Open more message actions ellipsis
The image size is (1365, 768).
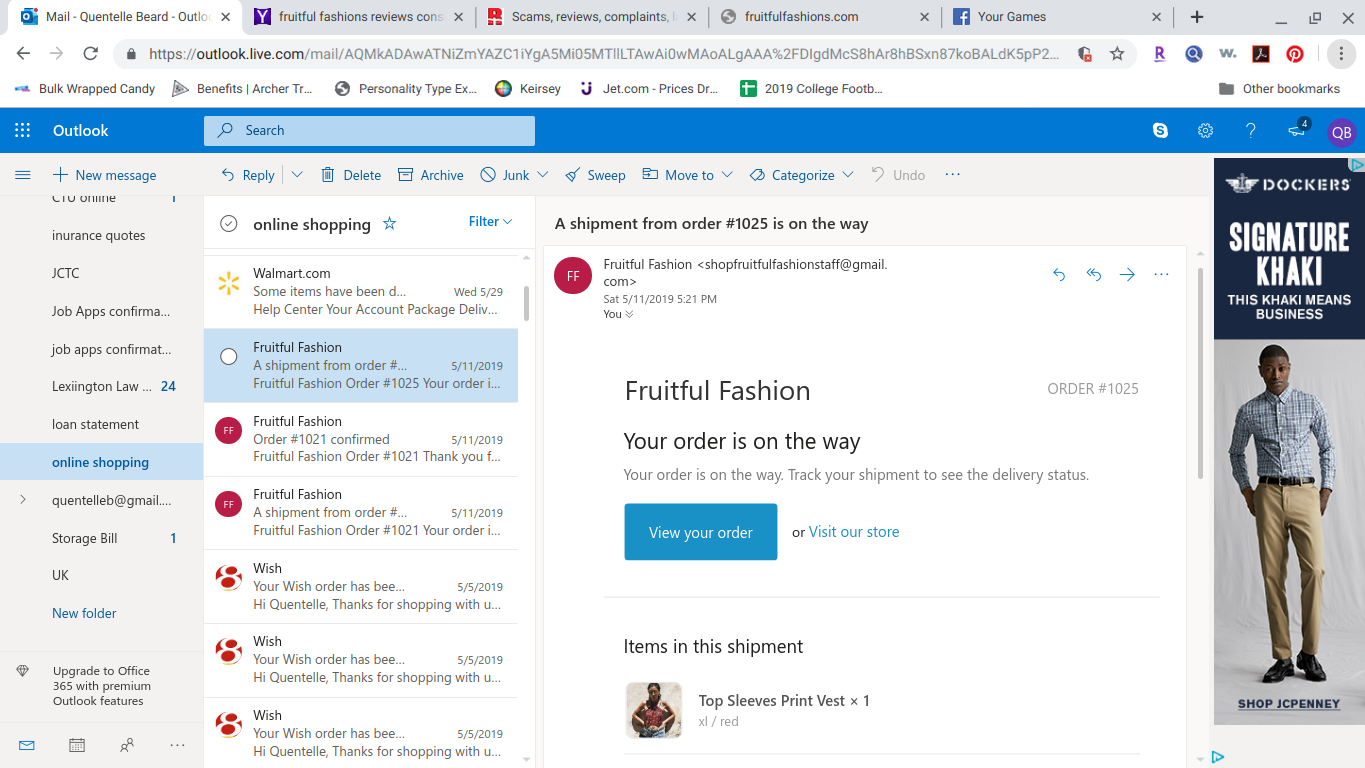1161,274
